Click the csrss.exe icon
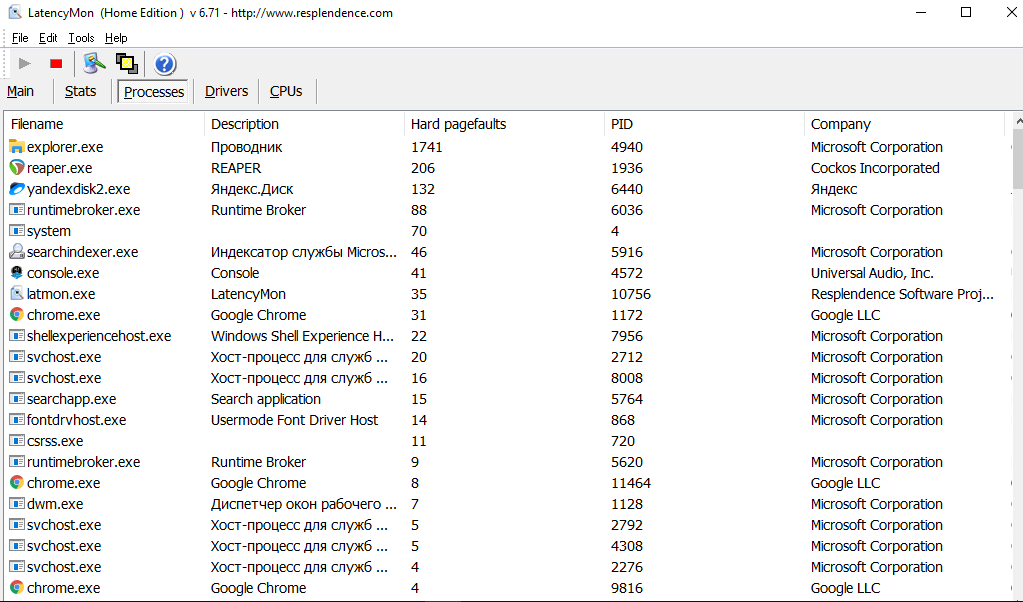Screen dimensions: 1023x602 pyautogui.click(x=17, y=441)
